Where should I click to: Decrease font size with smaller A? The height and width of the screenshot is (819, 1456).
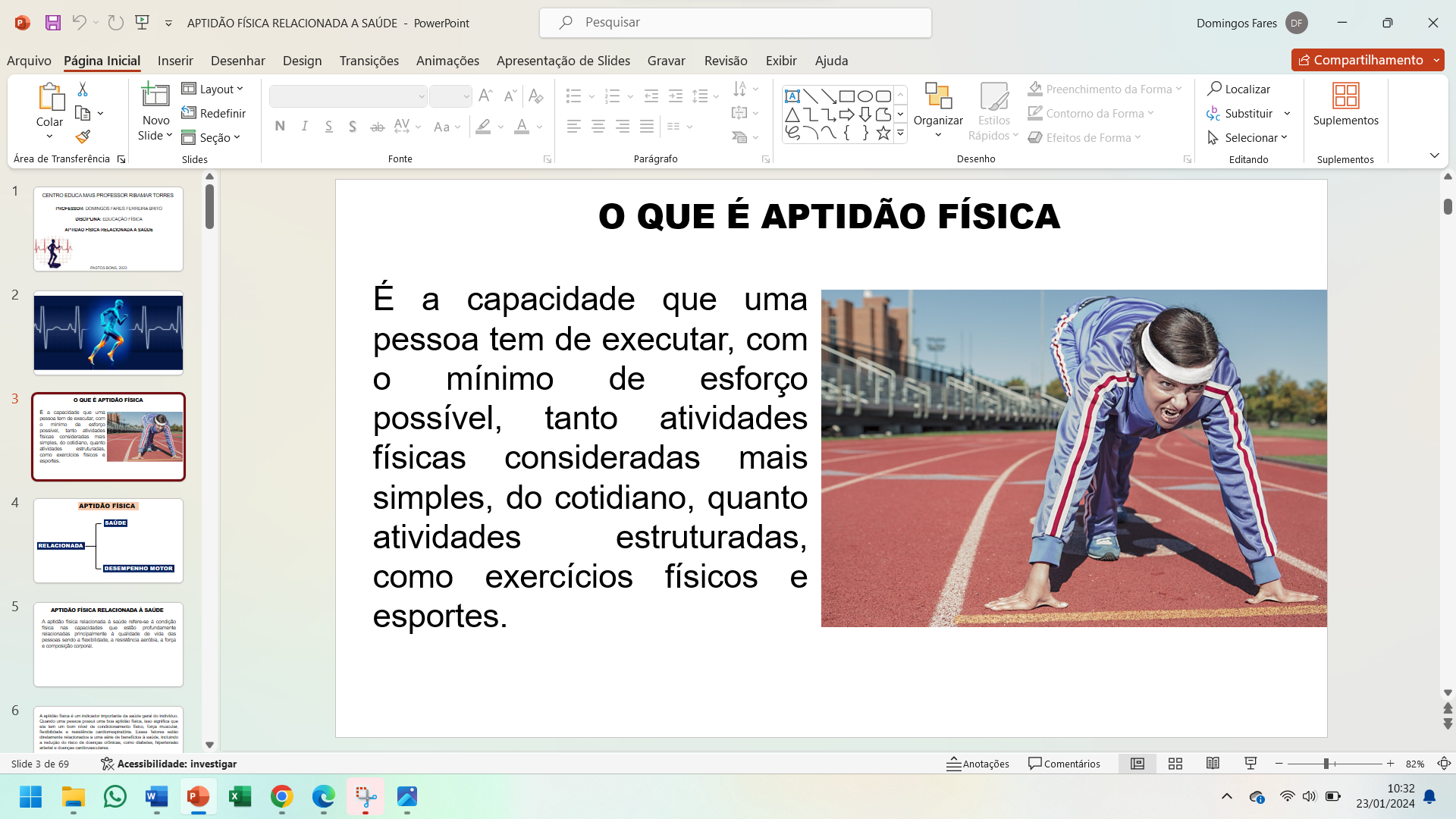510,96
